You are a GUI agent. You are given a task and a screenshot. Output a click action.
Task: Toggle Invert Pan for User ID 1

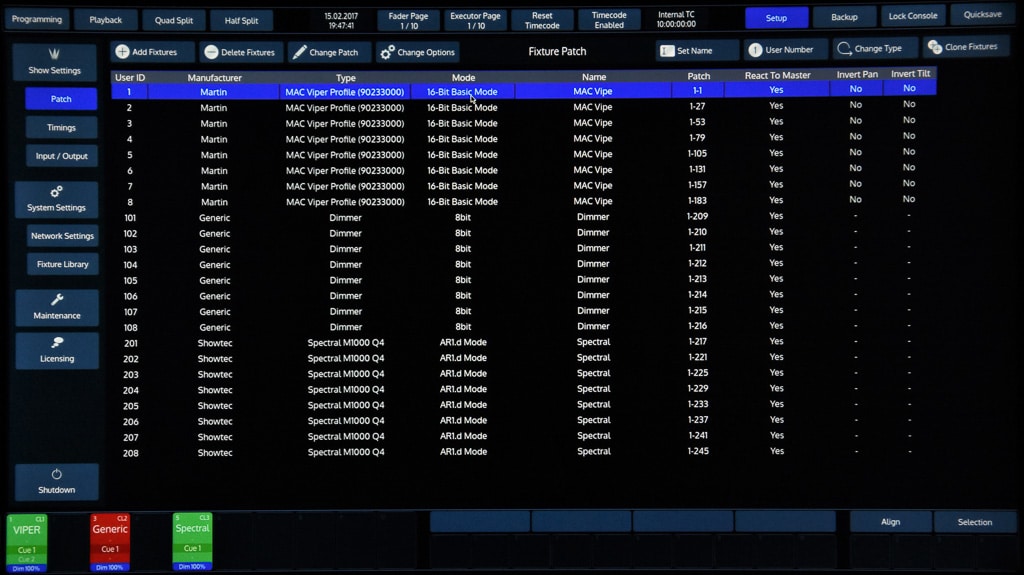855,89
